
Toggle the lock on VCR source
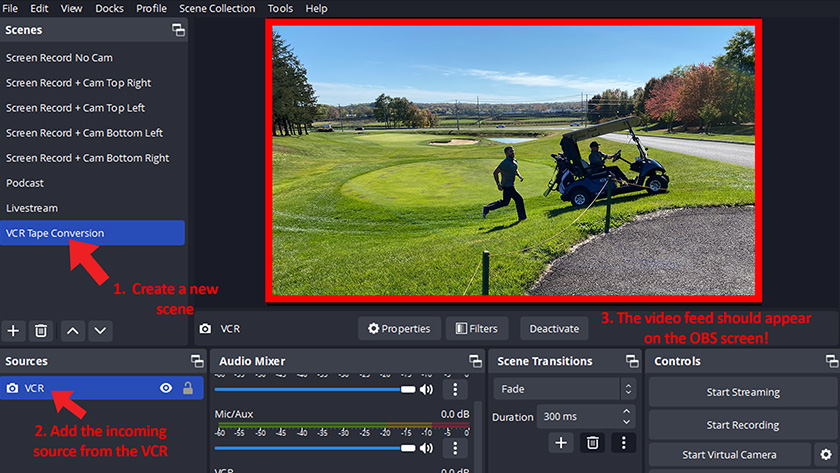187,388
